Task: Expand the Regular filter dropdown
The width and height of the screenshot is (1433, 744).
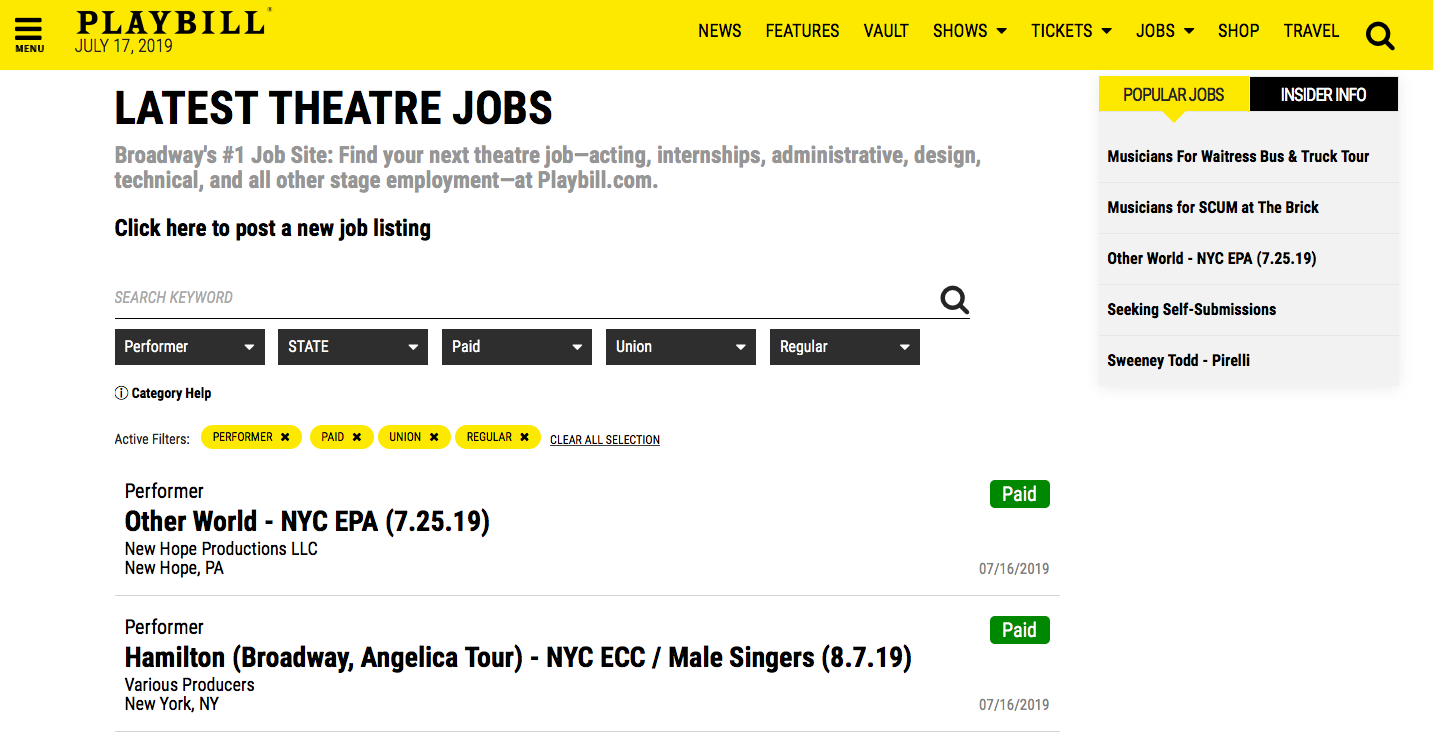Action: click(845, 347)
